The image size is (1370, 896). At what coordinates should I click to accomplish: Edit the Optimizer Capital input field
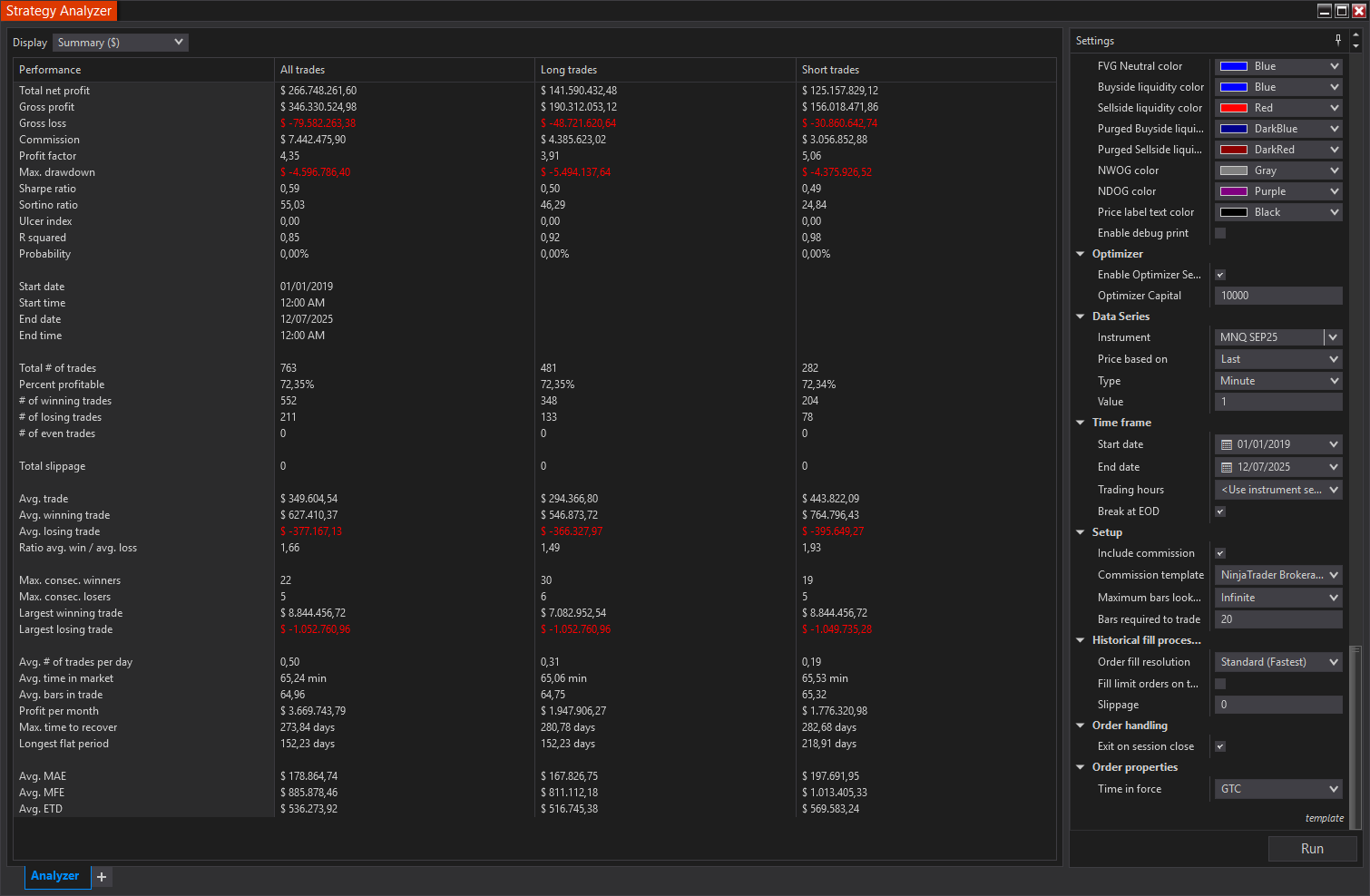pyautogui.click(x=1277, y=295)
